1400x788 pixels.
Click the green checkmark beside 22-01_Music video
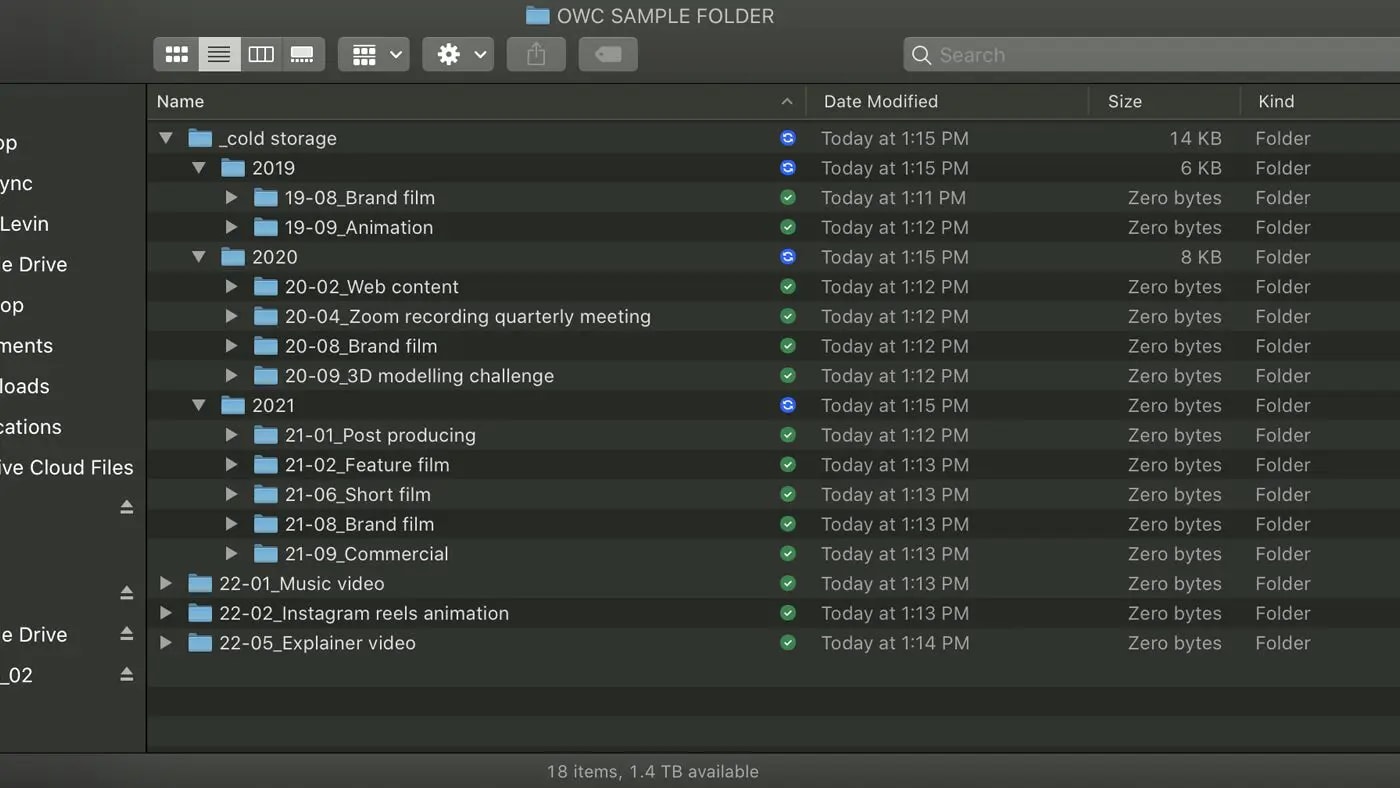788,584
